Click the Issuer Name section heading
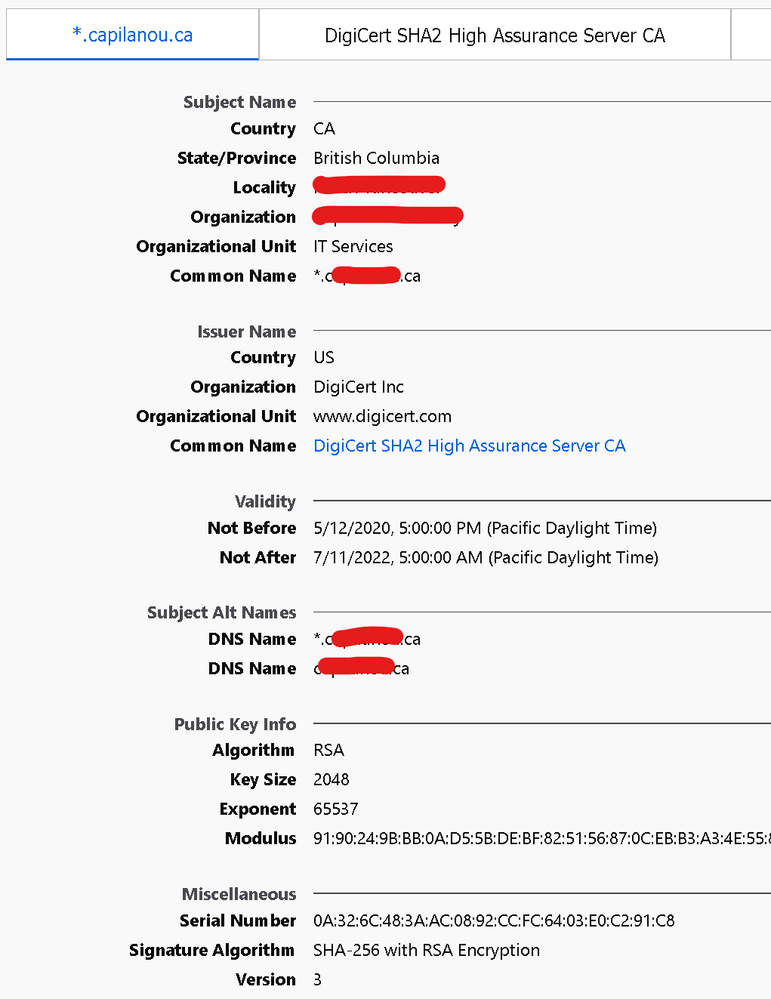The image size is (771, 999). coord(247,331)
